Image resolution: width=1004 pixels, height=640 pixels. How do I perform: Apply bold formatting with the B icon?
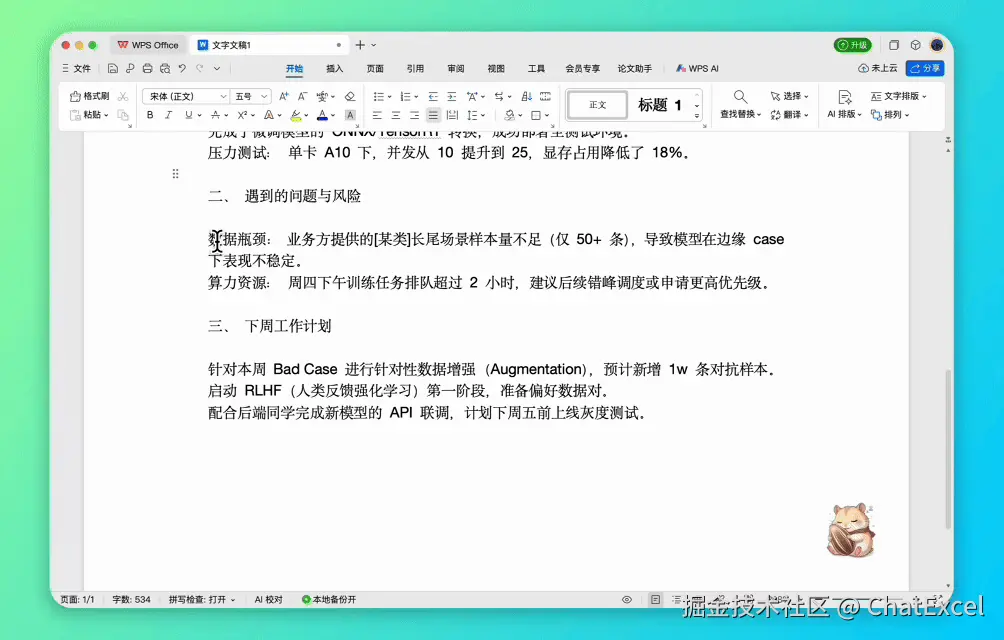[150, 114]
